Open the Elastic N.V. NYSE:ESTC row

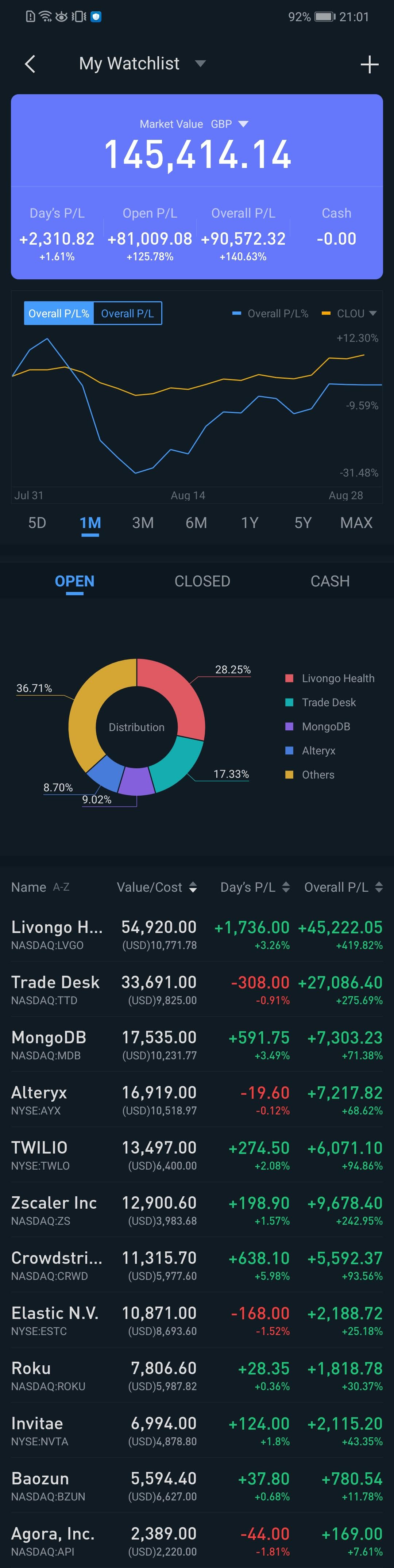(x=197, y=1320)
